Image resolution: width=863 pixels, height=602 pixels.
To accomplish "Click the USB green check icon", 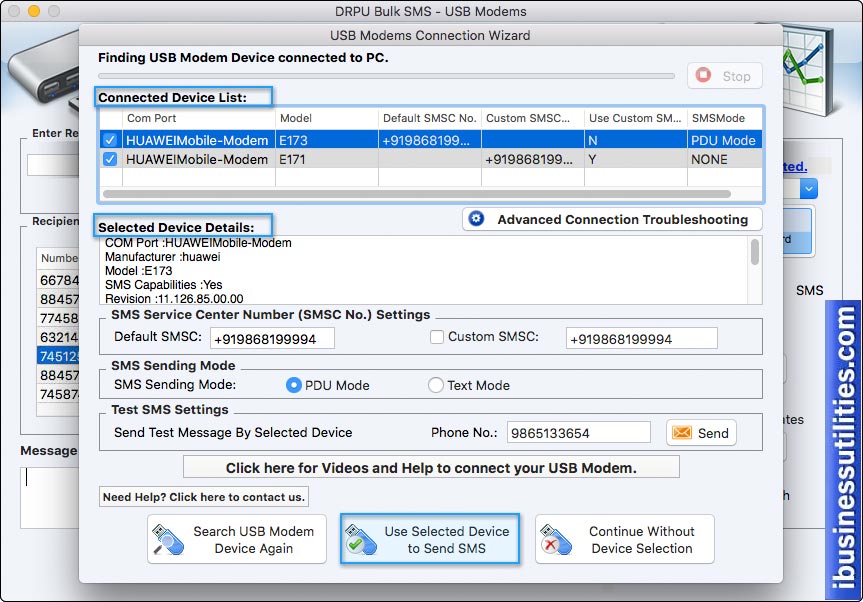I will point(360,540).
